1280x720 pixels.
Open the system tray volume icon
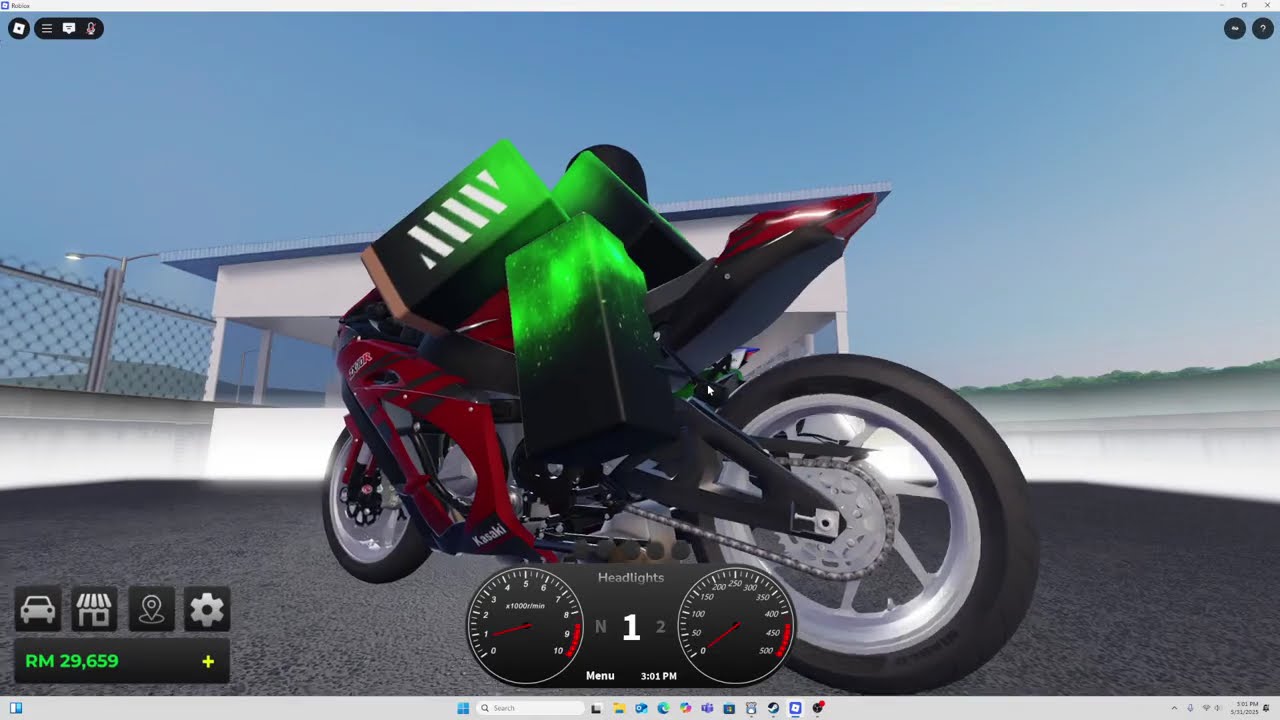[1218, 708]
